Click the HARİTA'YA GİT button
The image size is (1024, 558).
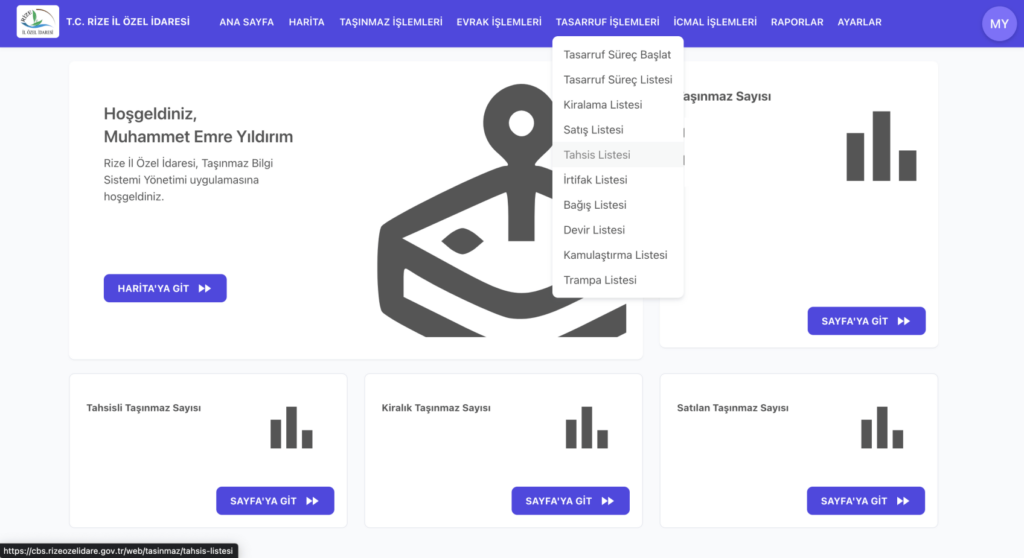pos(165,288)
